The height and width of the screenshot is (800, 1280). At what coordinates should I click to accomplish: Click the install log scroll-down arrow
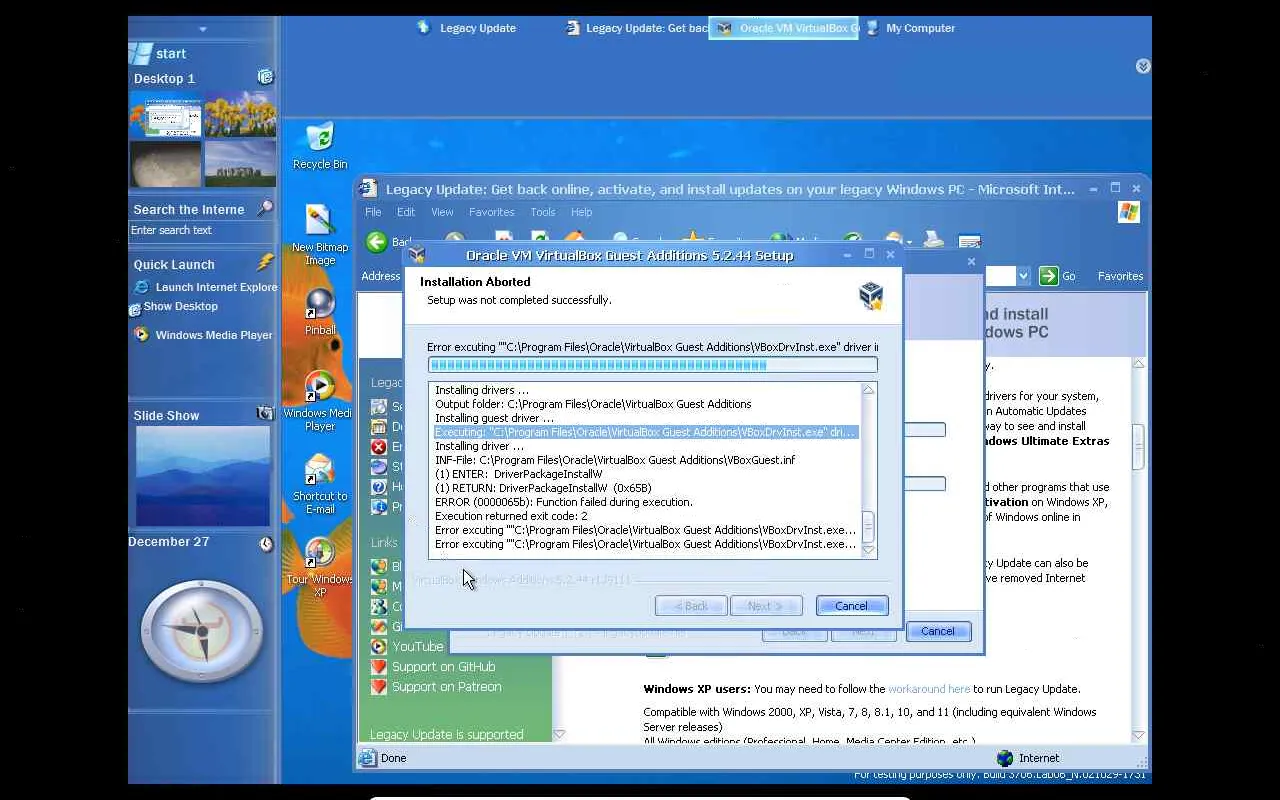(x=868, y=550)
